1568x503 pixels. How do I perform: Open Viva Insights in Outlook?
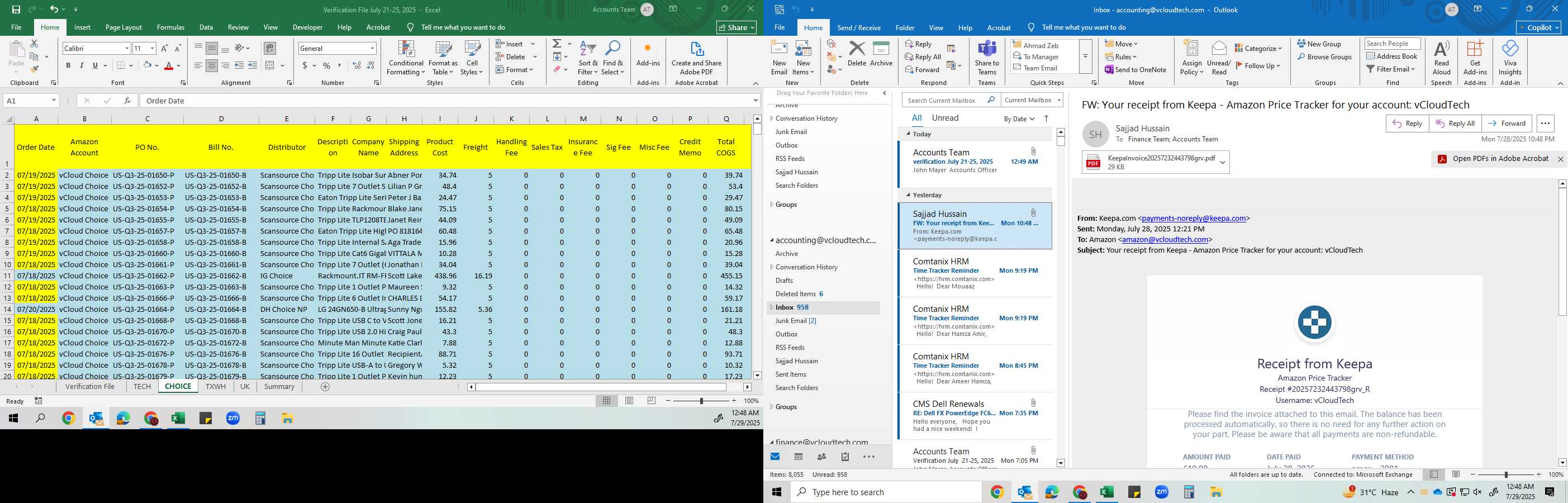click(x=1509, y=58)
